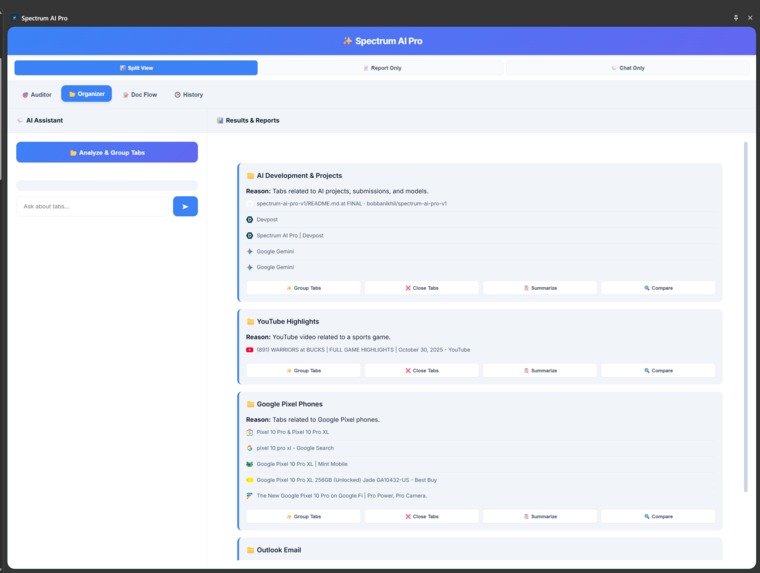Viewport: 760px width, 573px height.
Task: Click Devpost favicon in first Devpost row
Action: [x=250, y=220]
